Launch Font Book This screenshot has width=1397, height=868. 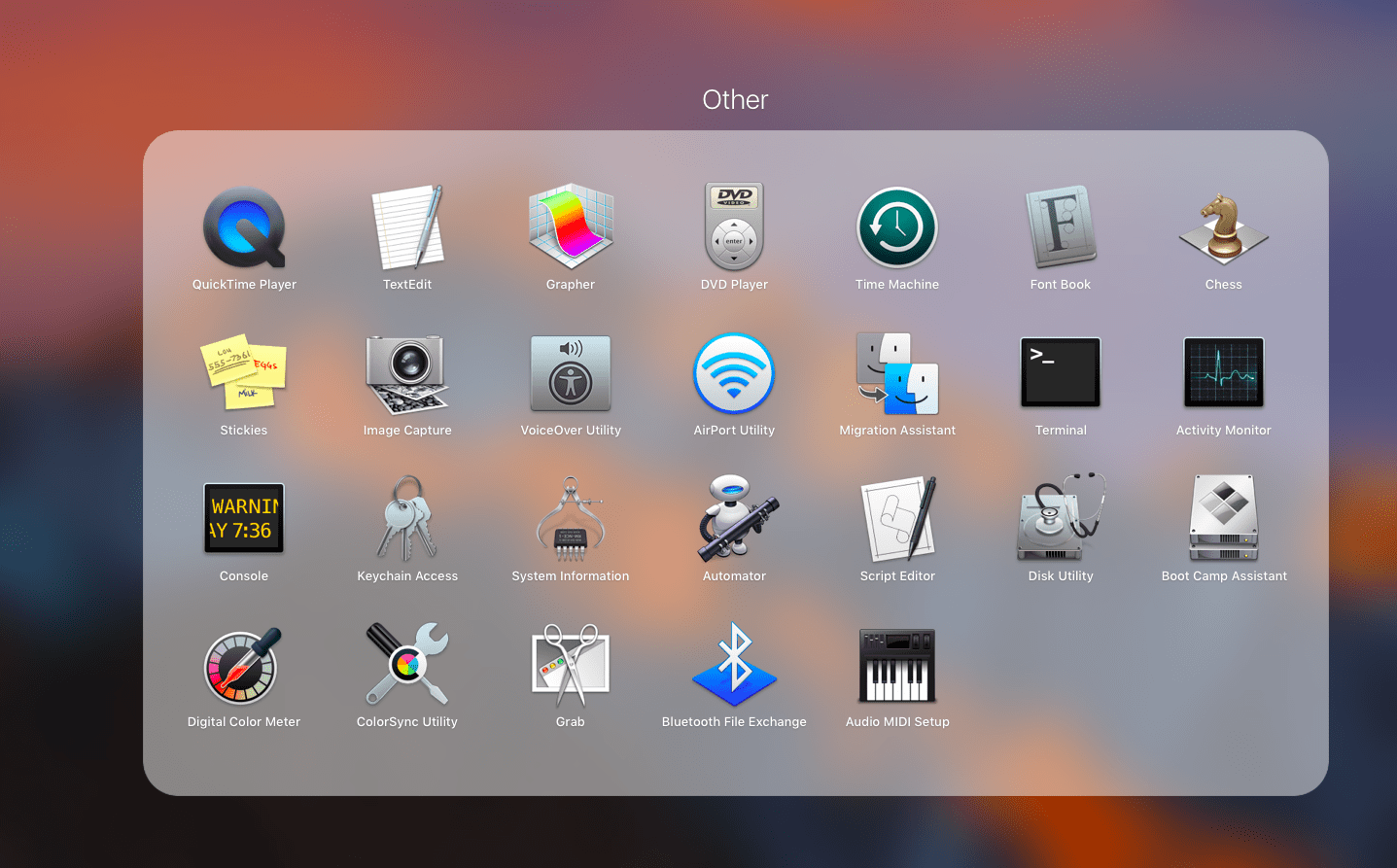tap(1061, 228)
